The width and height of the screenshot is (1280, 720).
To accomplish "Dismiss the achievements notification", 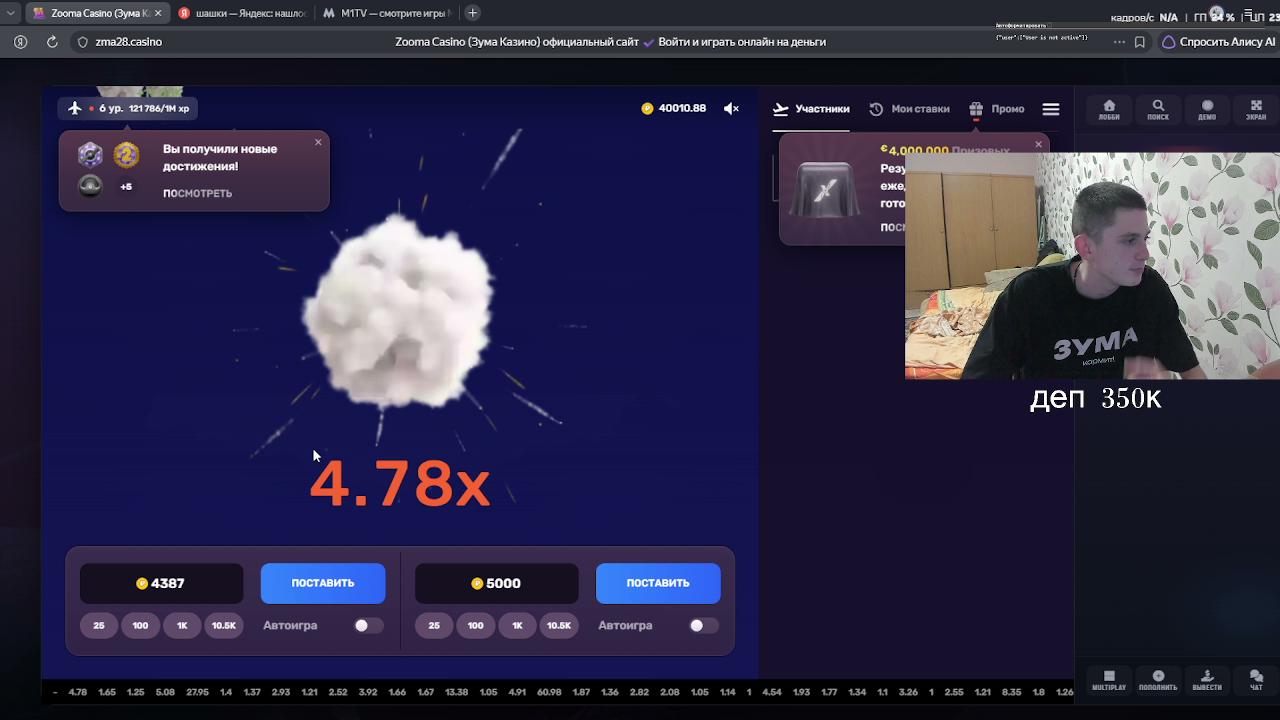I will pyautogui.click(x=318, y=142).
